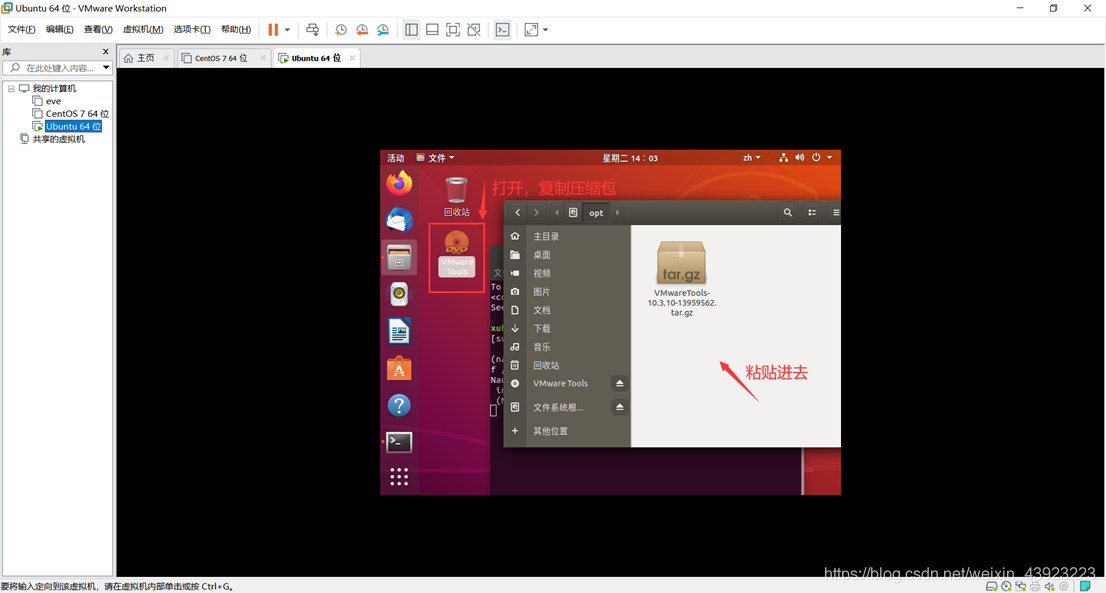Image resolution: width=1106 pixels, height=593 pixels.
Task: Open the Ubuntu power system menu
Action: pyautogui.click(x=822, y=158)
